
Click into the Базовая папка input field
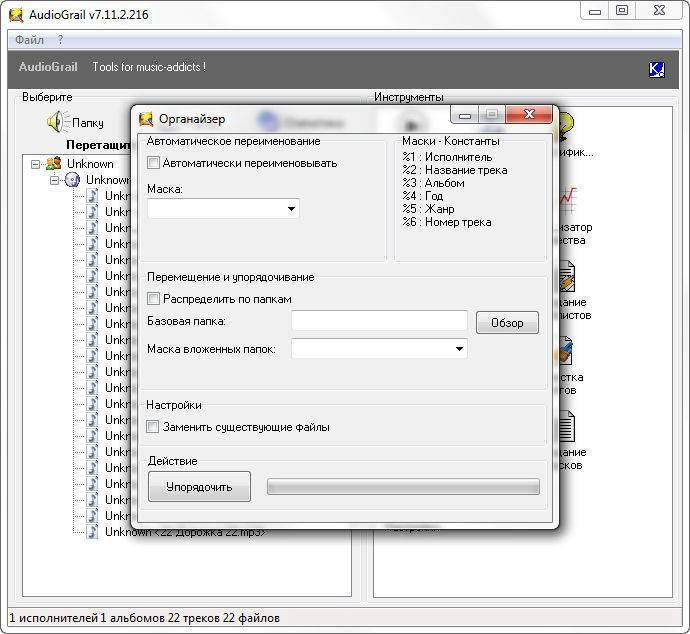pos(379,321)
